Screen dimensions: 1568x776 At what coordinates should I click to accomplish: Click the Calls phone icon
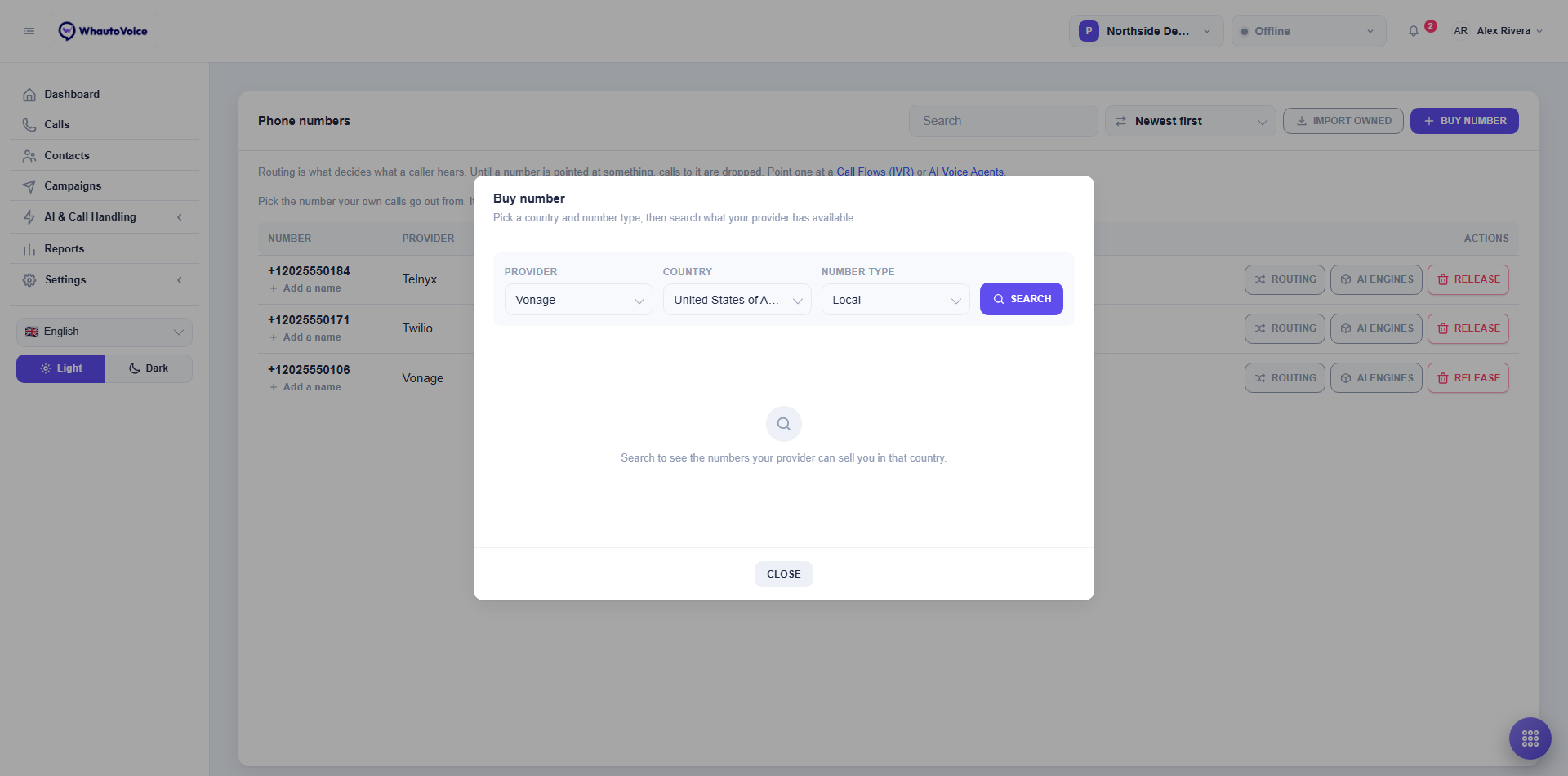(29, 125)
